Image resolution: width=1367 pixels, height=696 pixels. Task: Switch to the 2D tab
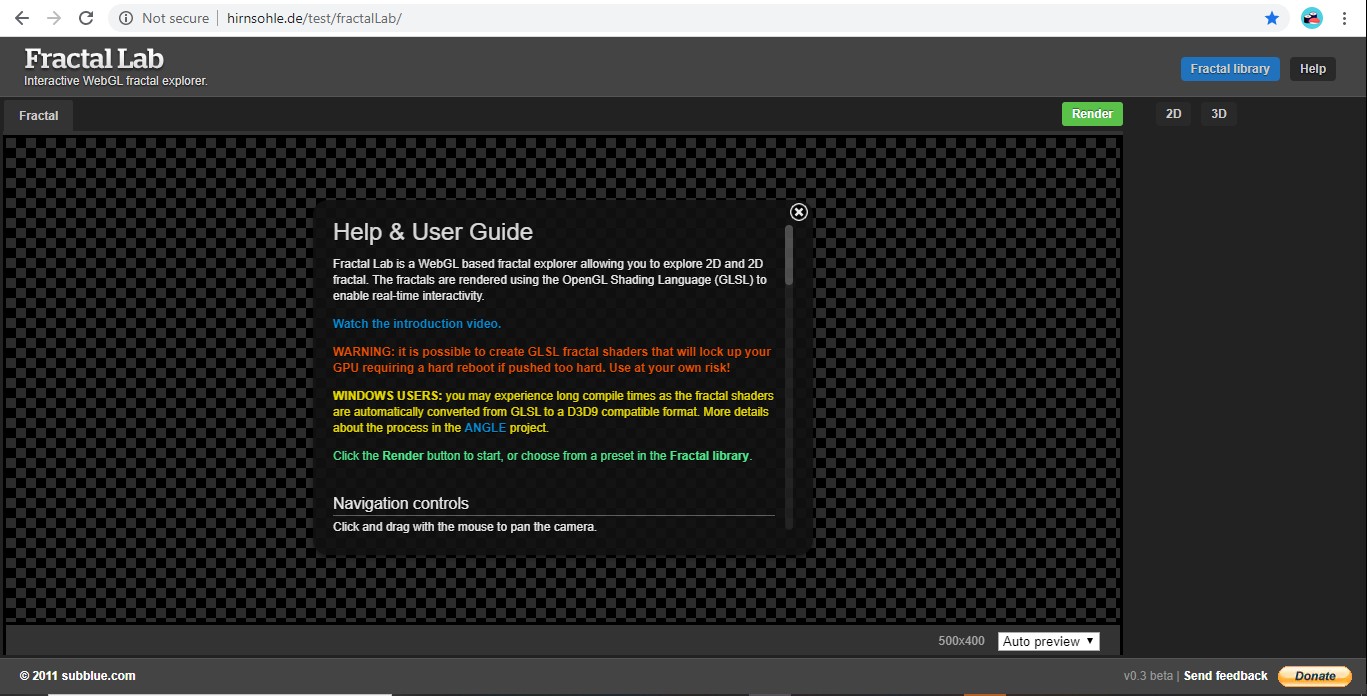[x=1173, y=114]
